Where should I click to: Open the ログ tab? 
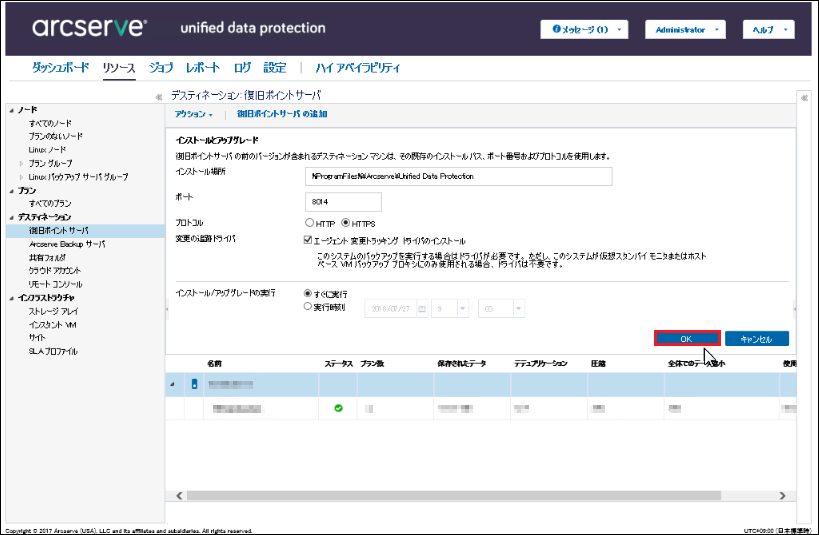242,67
